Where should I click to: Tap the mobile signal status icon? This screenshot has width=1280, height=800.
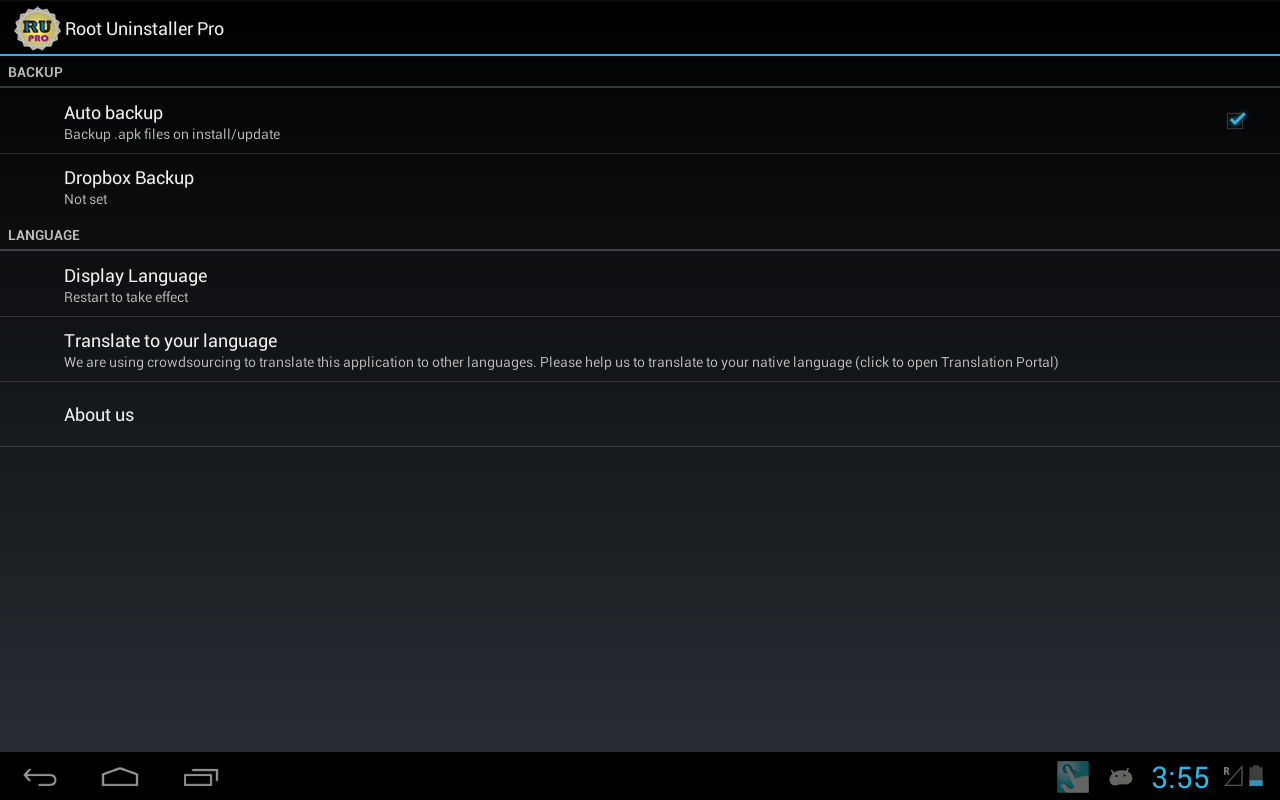1233,776
